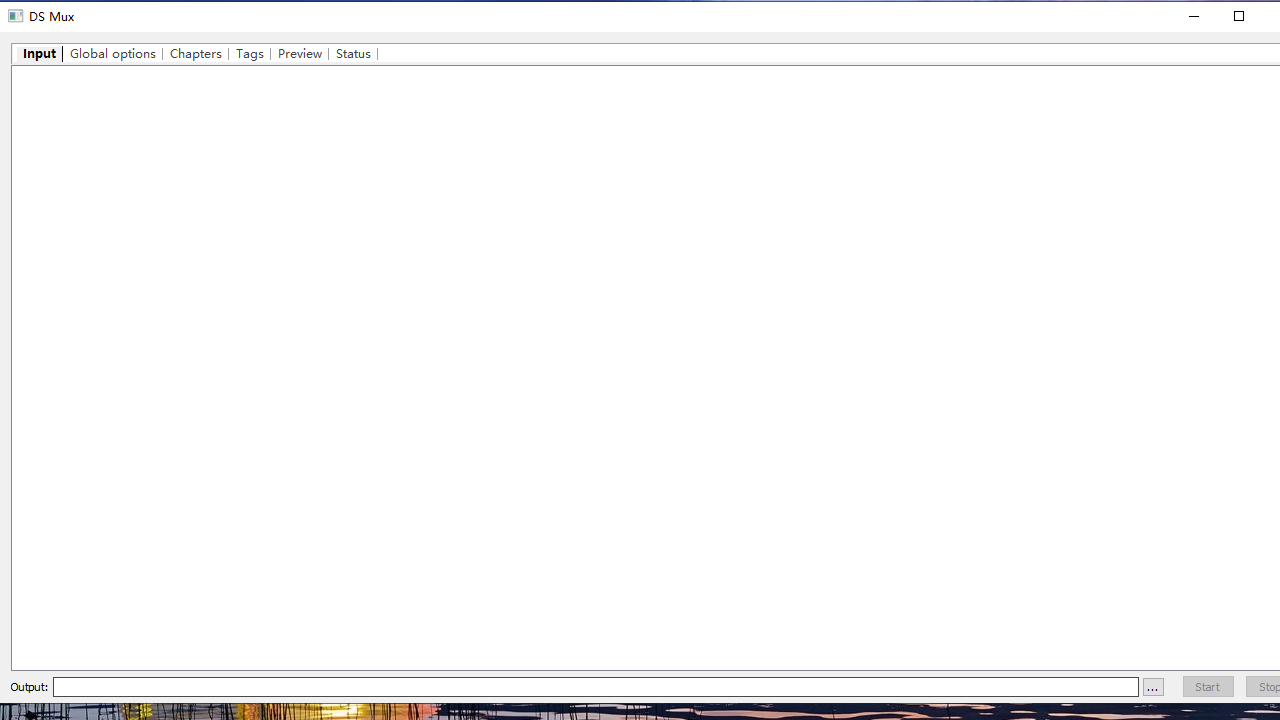Image resolution: width=1280 pixels, height=720 pixels.
Task: Click the empty Input file list area
Action: coord(640,360)
